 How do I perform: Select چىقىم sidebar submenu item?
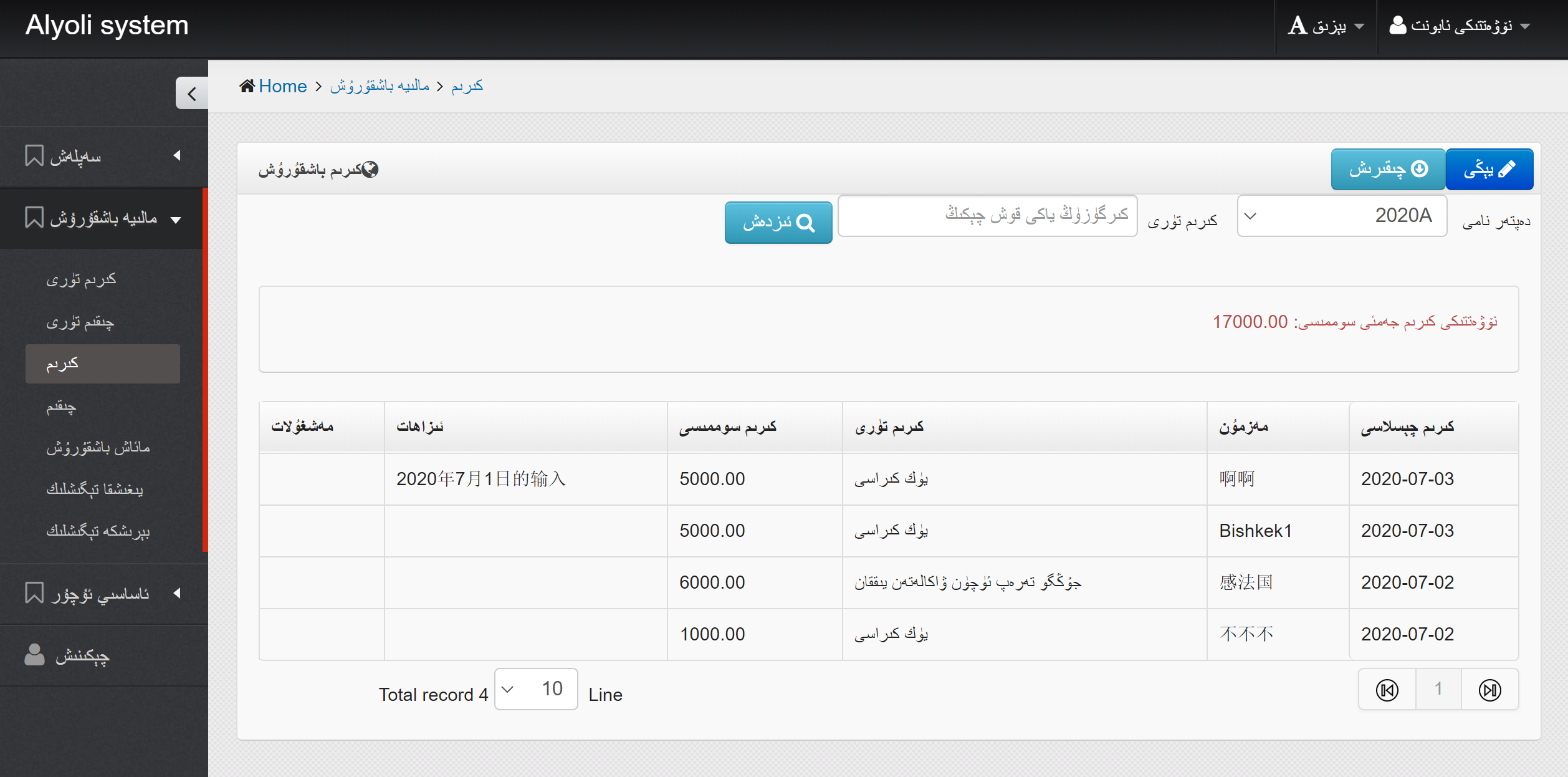61,407
